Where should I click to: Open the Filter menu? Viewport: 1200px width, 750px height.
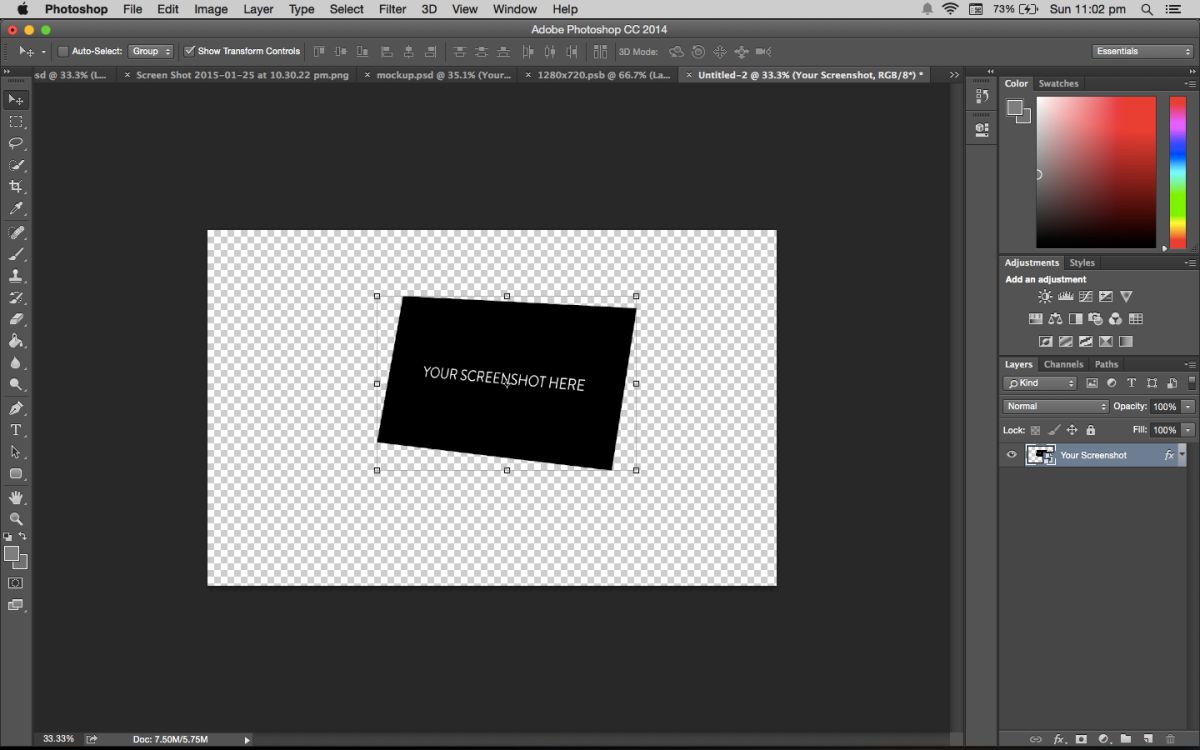(392, 9)
